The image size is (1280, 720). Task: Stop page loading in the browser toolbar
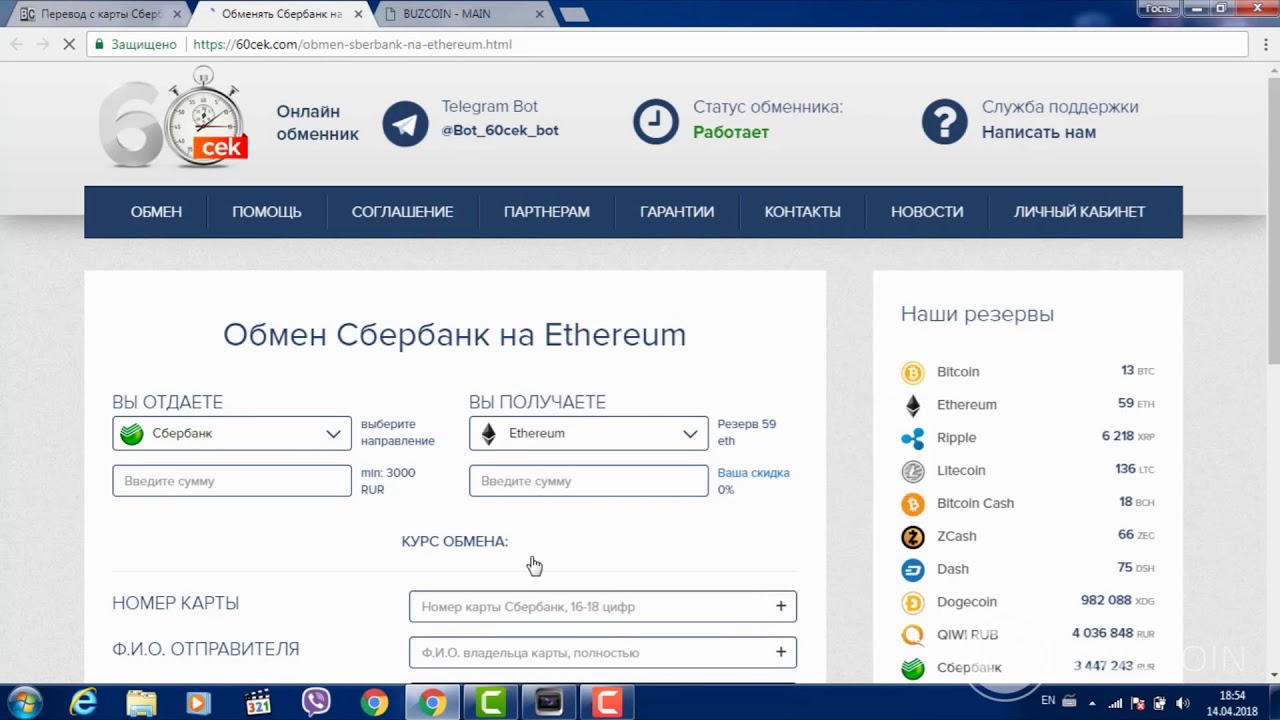(69, 44)
